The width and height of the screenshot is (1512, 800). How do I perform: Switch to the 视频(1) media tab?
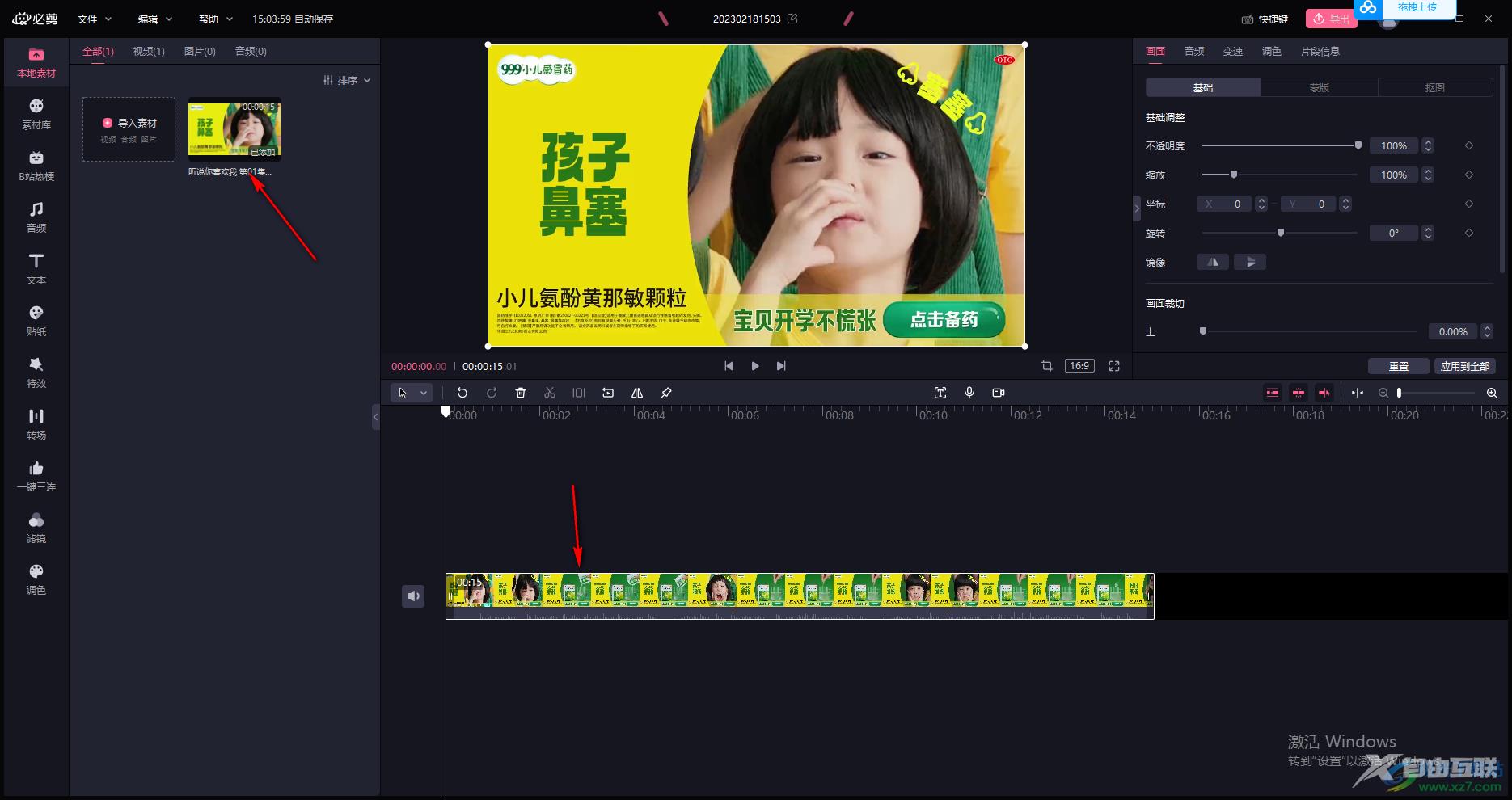pyautogui.click(x=149, y=51)
